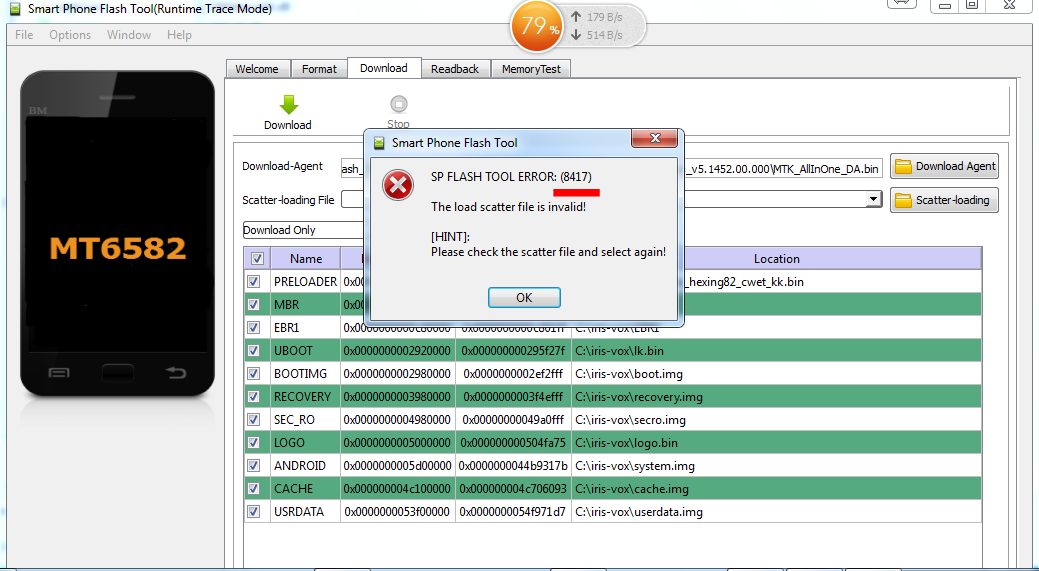Screen dimensions: 1039x571
Task: Uncheck the ANDROID checkbox
Action: click(253, 466)
